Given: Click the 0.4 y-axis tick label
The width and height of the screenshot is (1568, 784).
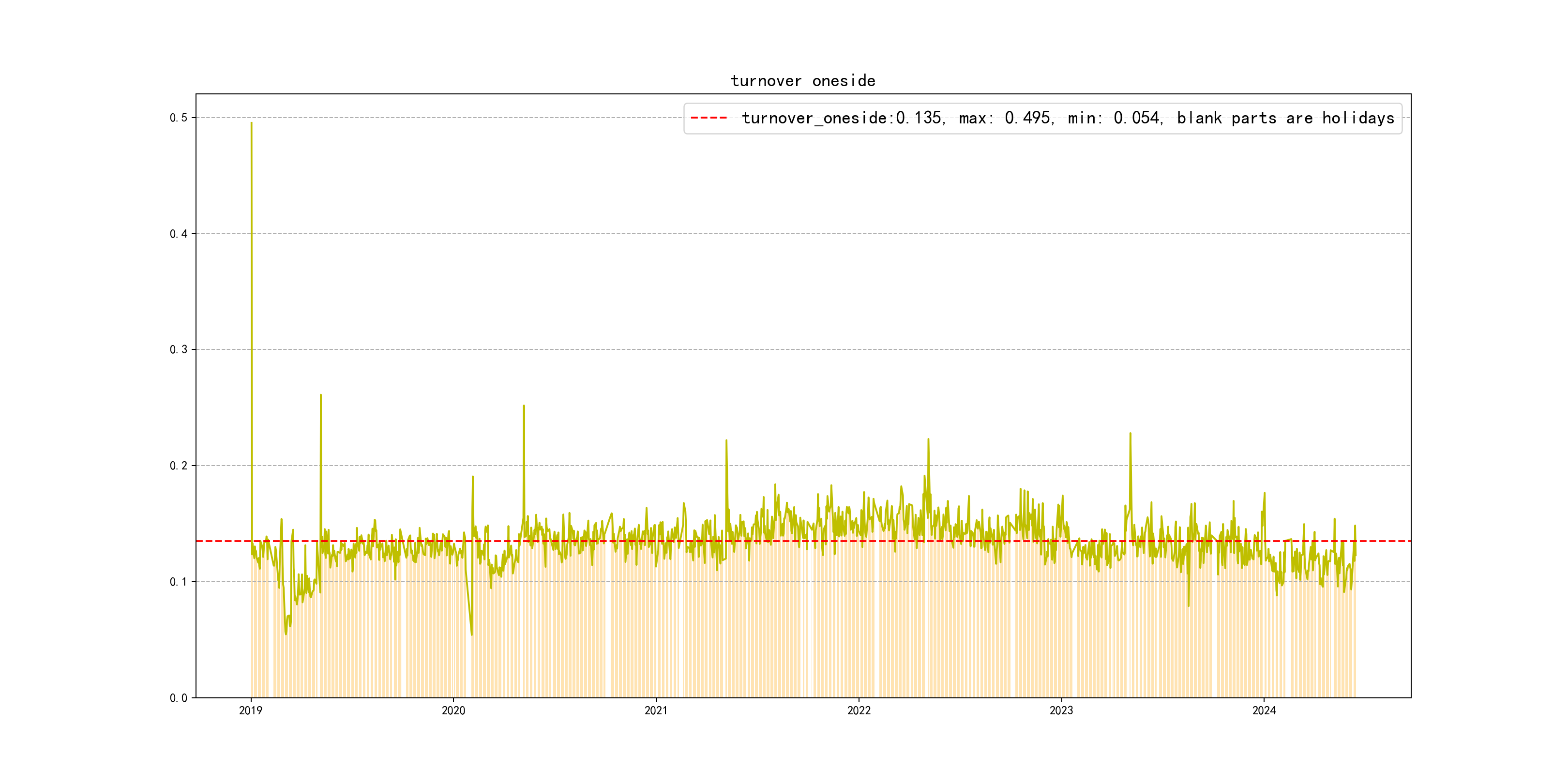Looking at the screenshot, I should 179,234.
